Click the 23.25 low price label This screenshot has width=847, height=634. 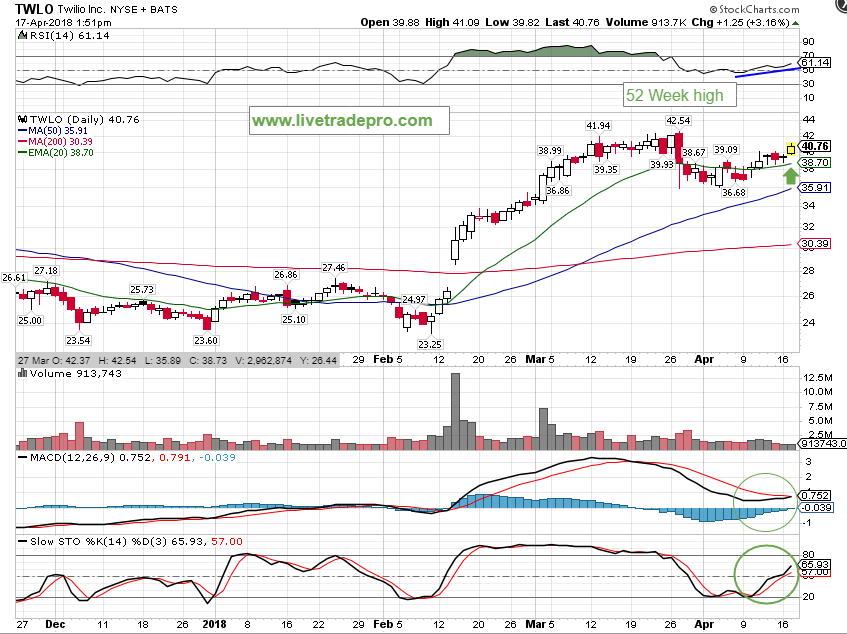pyautogui.click(x=430, y=343)
